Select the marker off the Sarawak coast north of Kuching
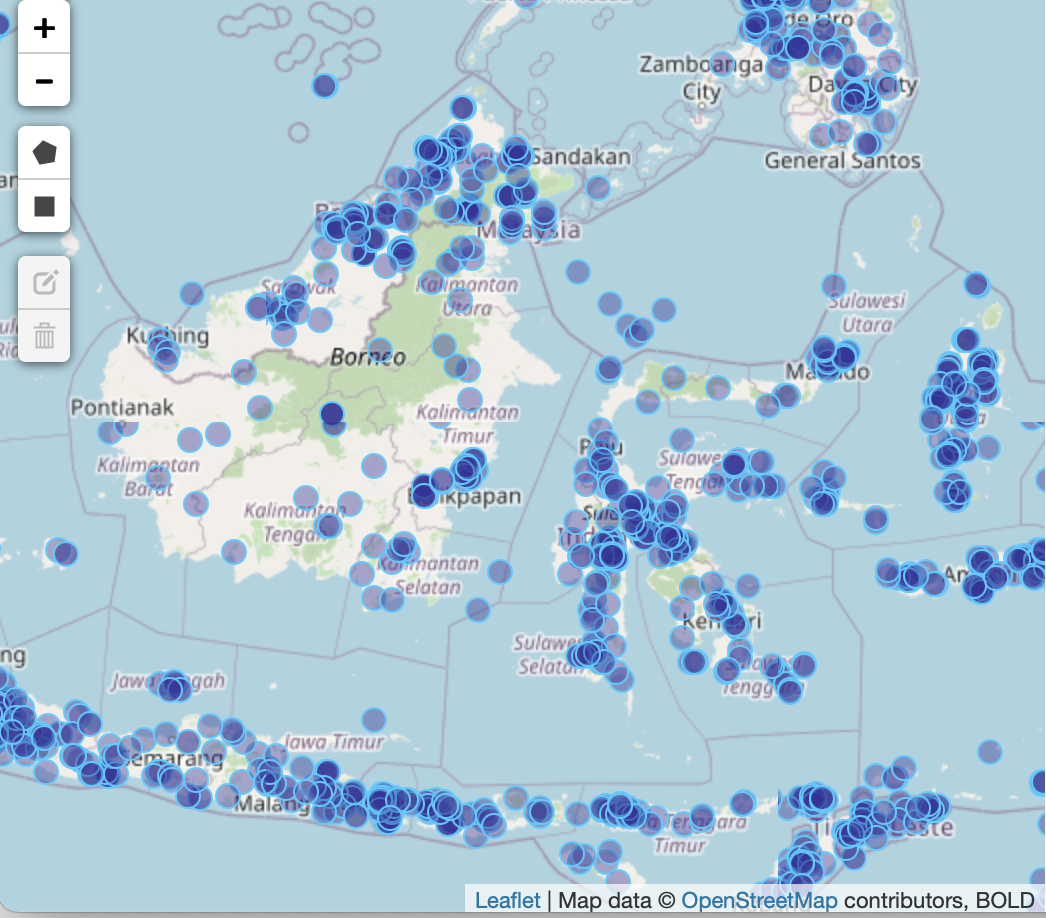1046x918 pixels. [192, 294]
